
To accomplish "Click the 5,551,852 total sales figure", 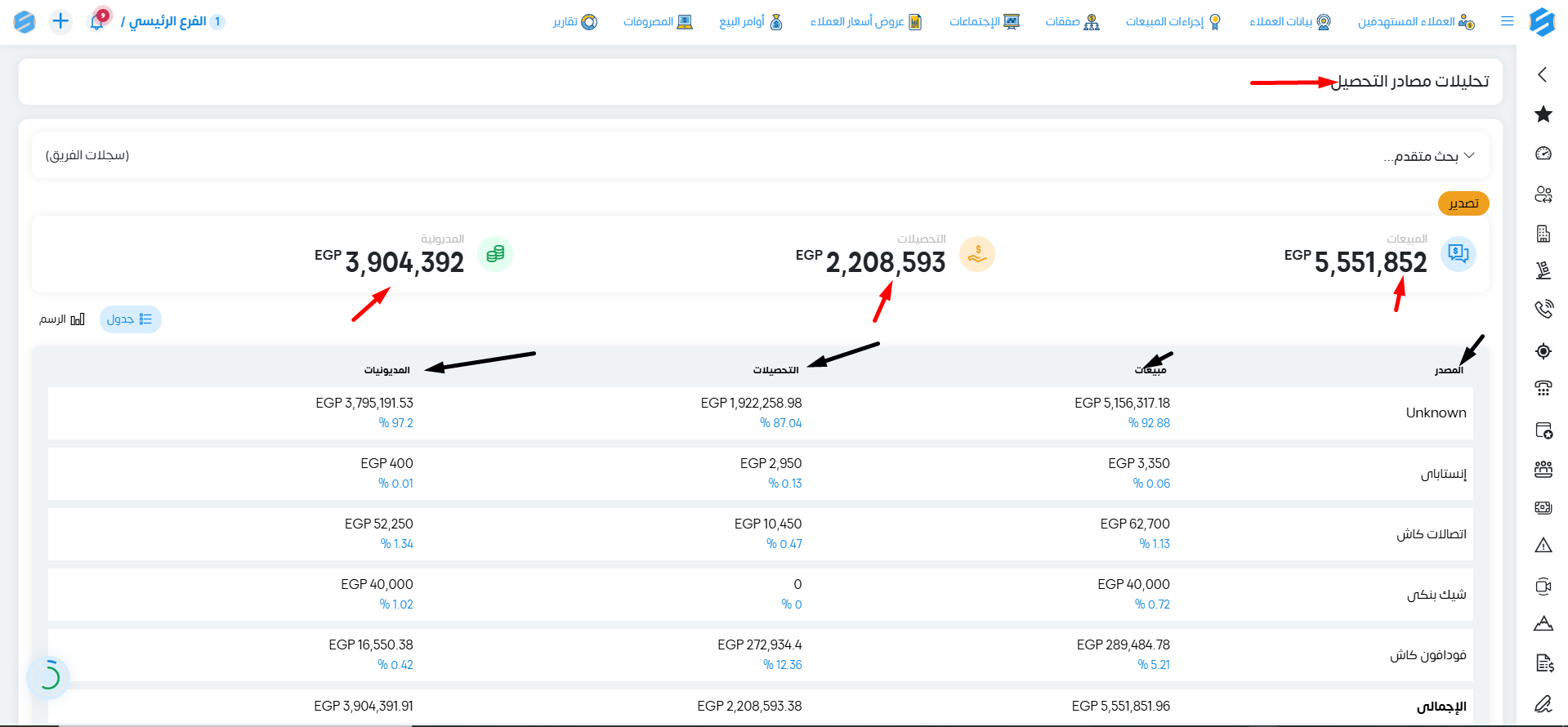I will 1370,263.
